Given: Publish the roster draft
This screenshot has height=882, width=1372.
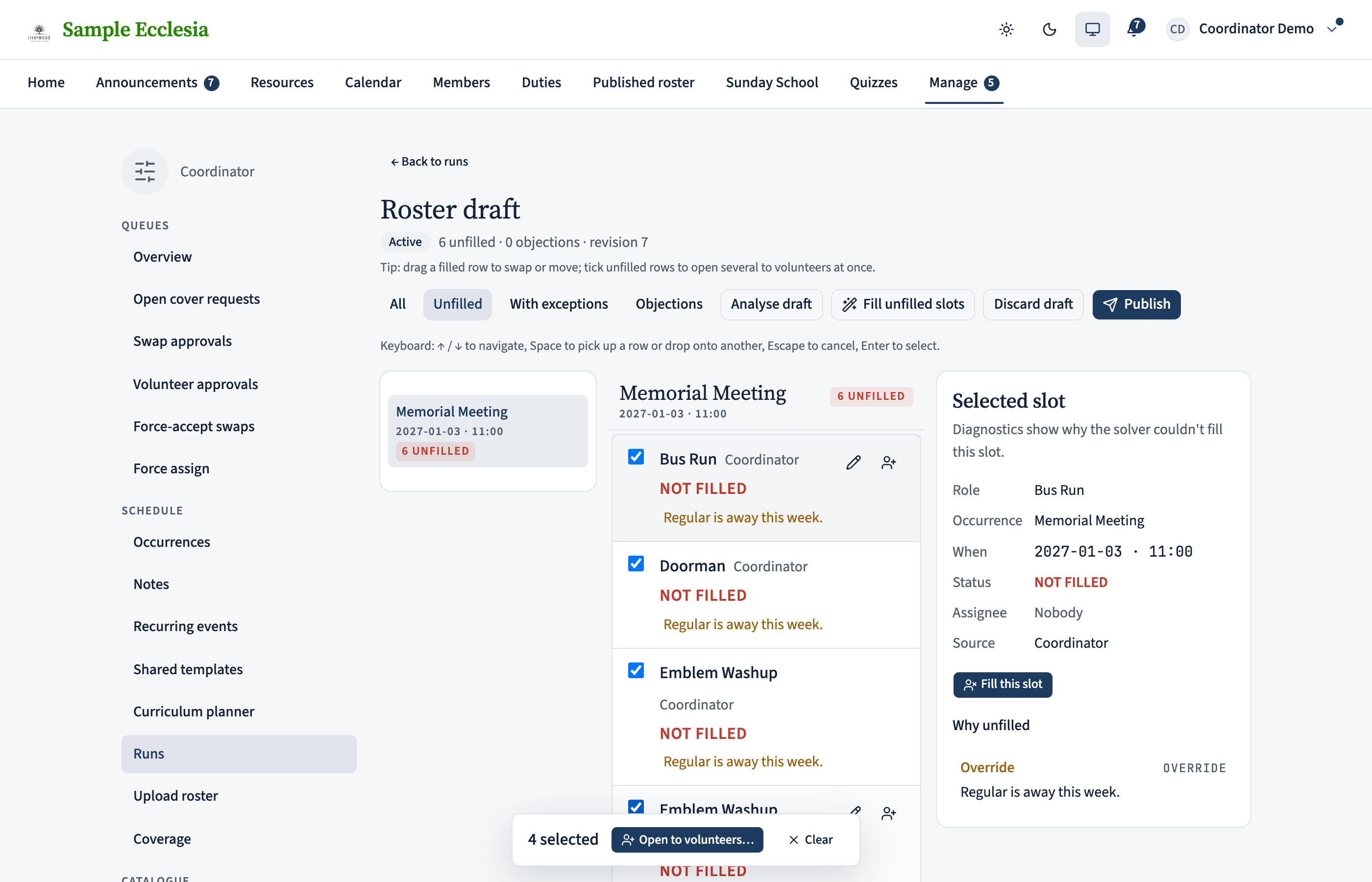Looking at the screenshot, I should pos(1136,304).
